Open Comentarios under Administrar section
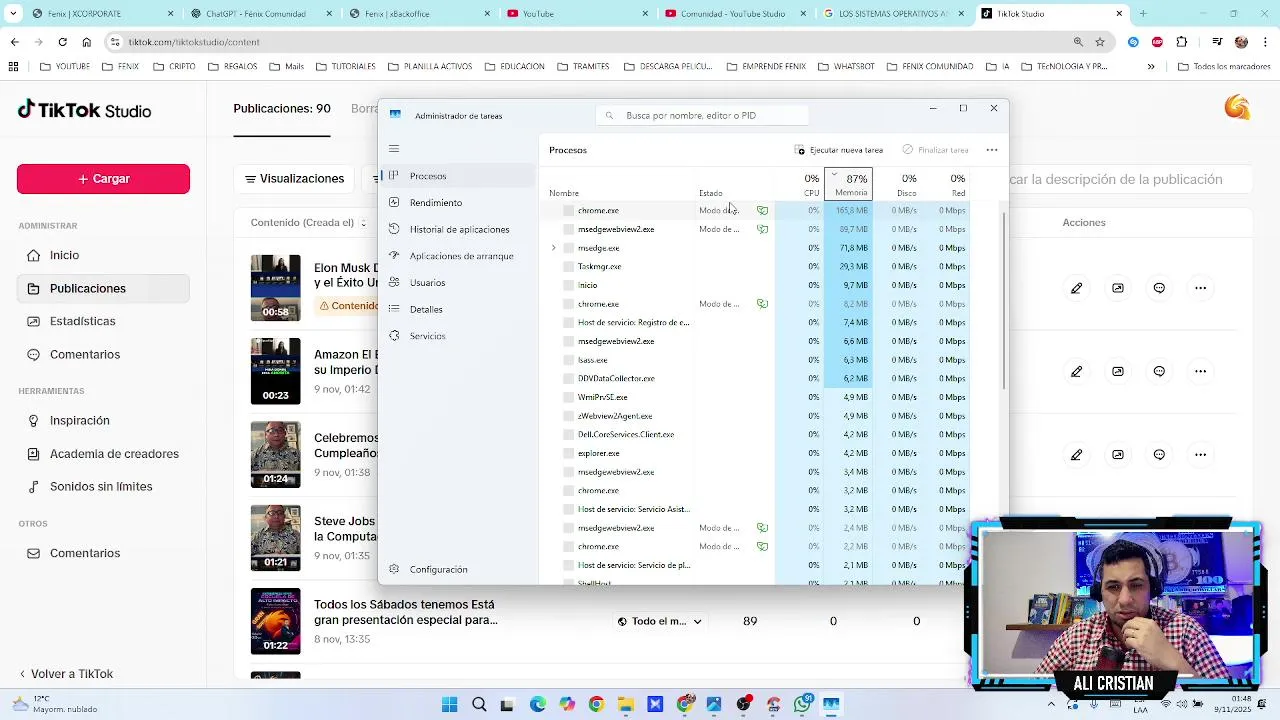Screen dimensions: 1280x720 point(103,354)
